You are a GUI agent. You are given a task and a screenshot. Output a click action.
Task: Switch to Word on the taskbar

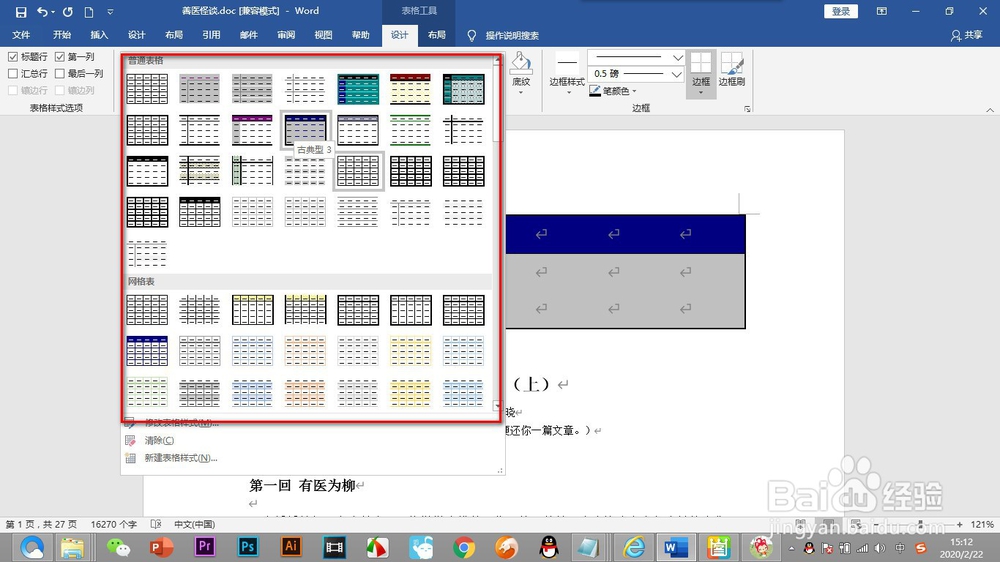(x=675, y=547)
